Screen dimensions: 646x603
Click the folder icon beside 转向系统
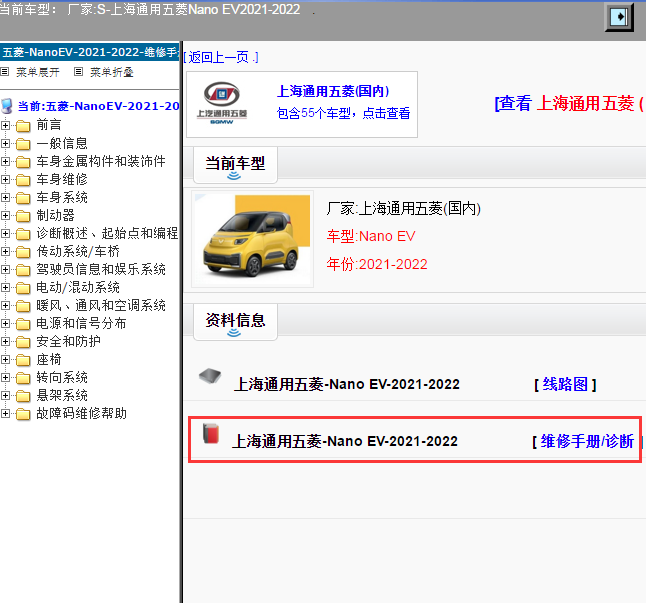[x=23, y=378]
